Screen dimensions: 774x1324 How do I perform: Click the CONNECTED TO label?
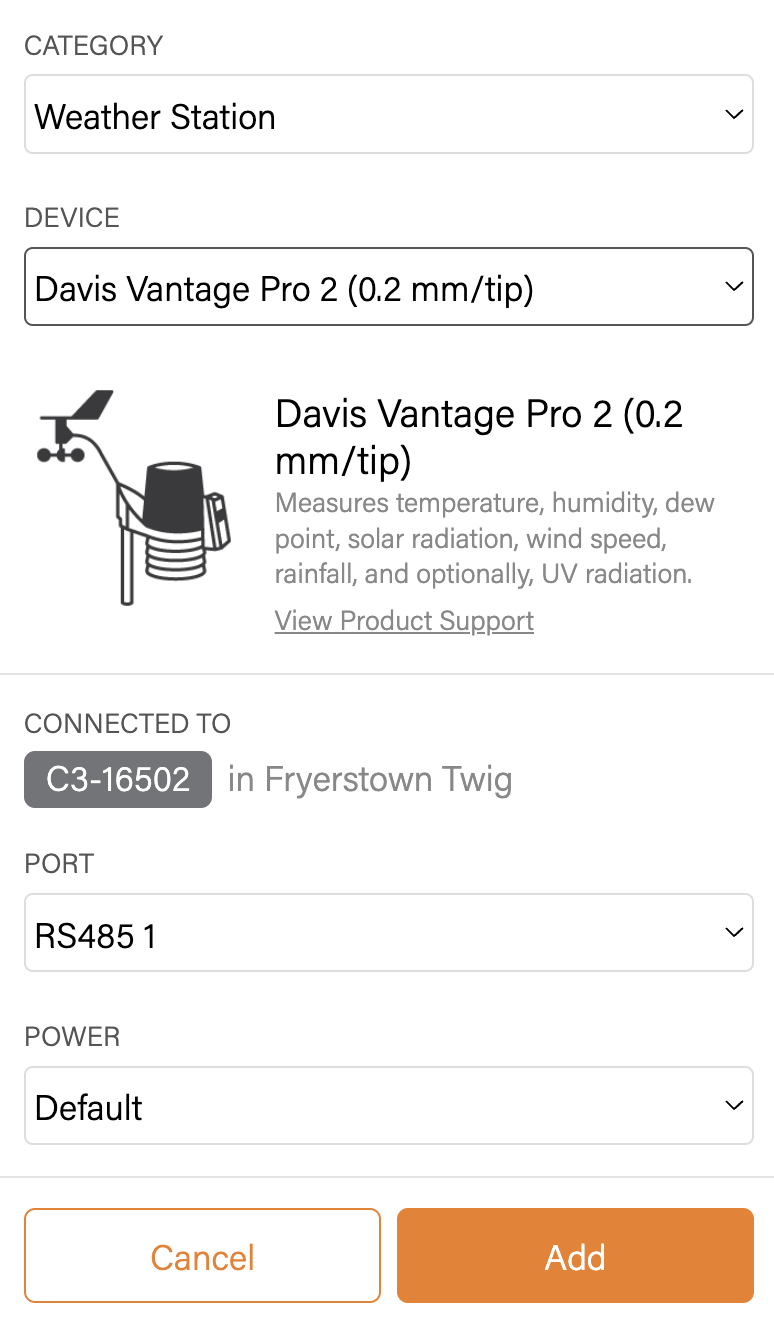click(127, 724)
